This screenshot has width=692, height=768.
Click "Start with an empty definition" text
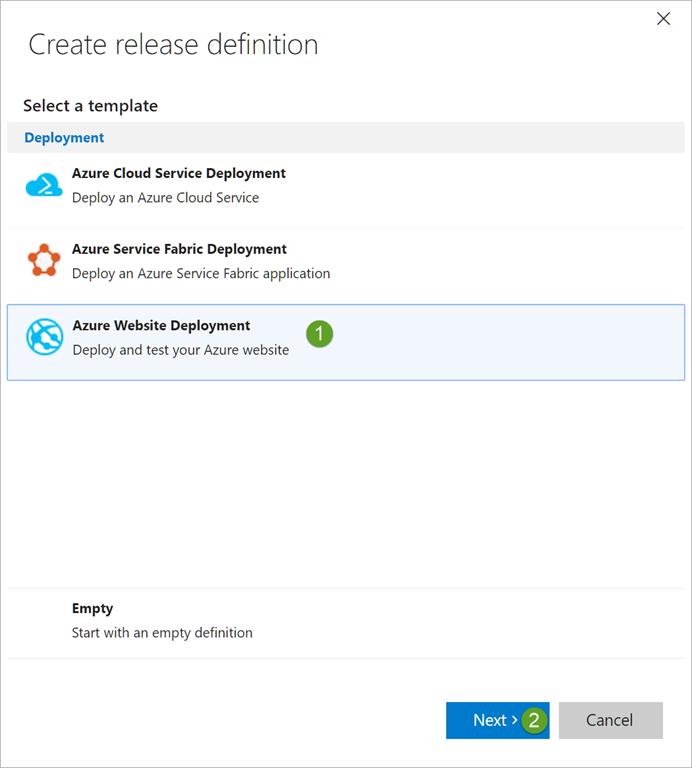(x=162, y=632)
